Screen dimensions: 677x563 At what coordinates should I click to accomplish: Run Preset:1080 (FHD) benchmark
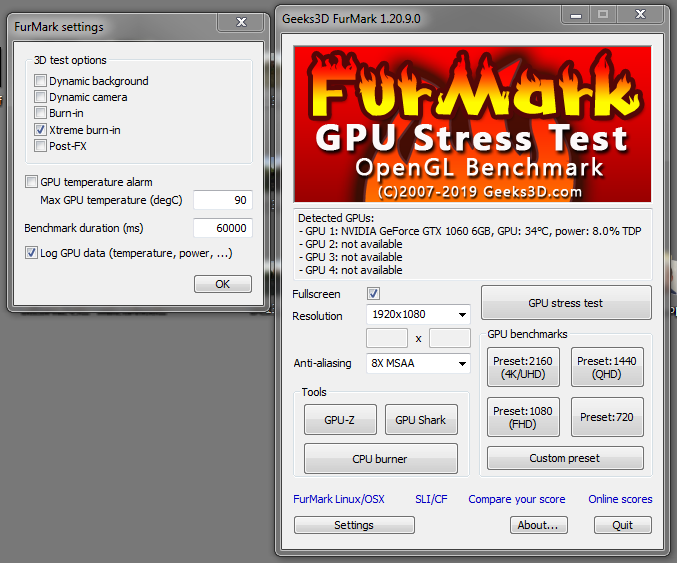click(523, 417)
